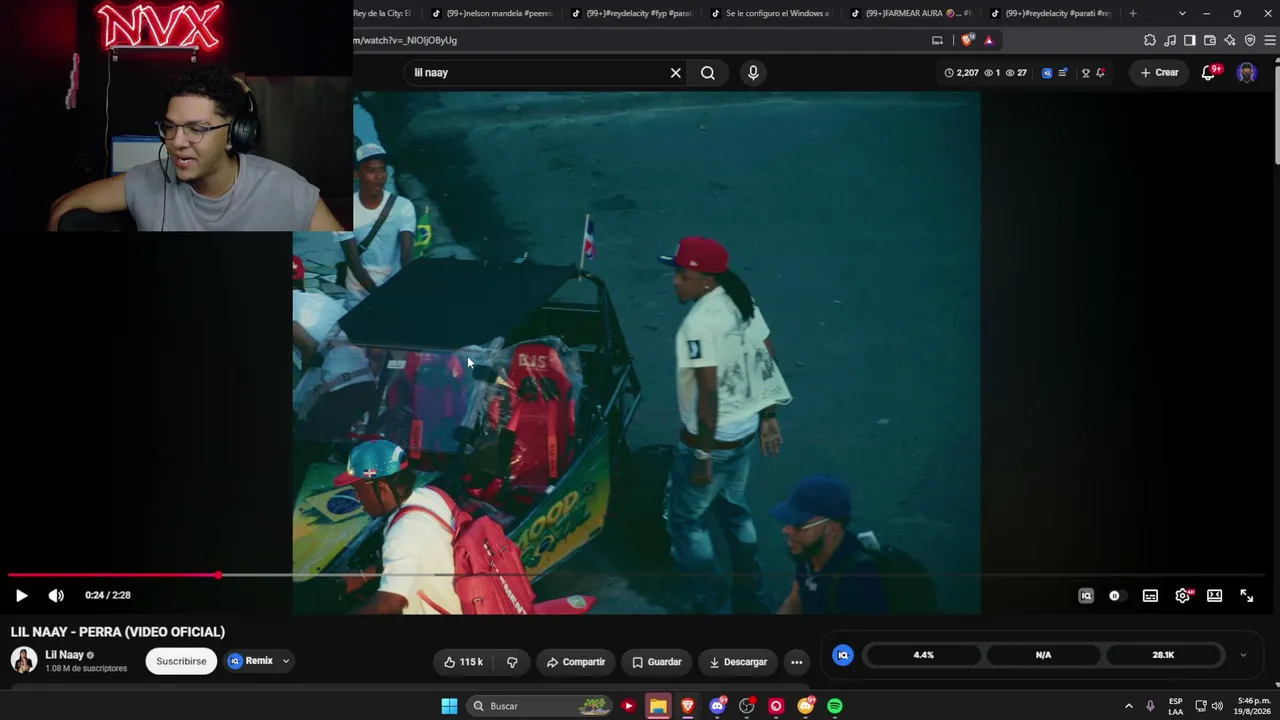
Task: Dislike the video
Action: [x=512, y=662]
